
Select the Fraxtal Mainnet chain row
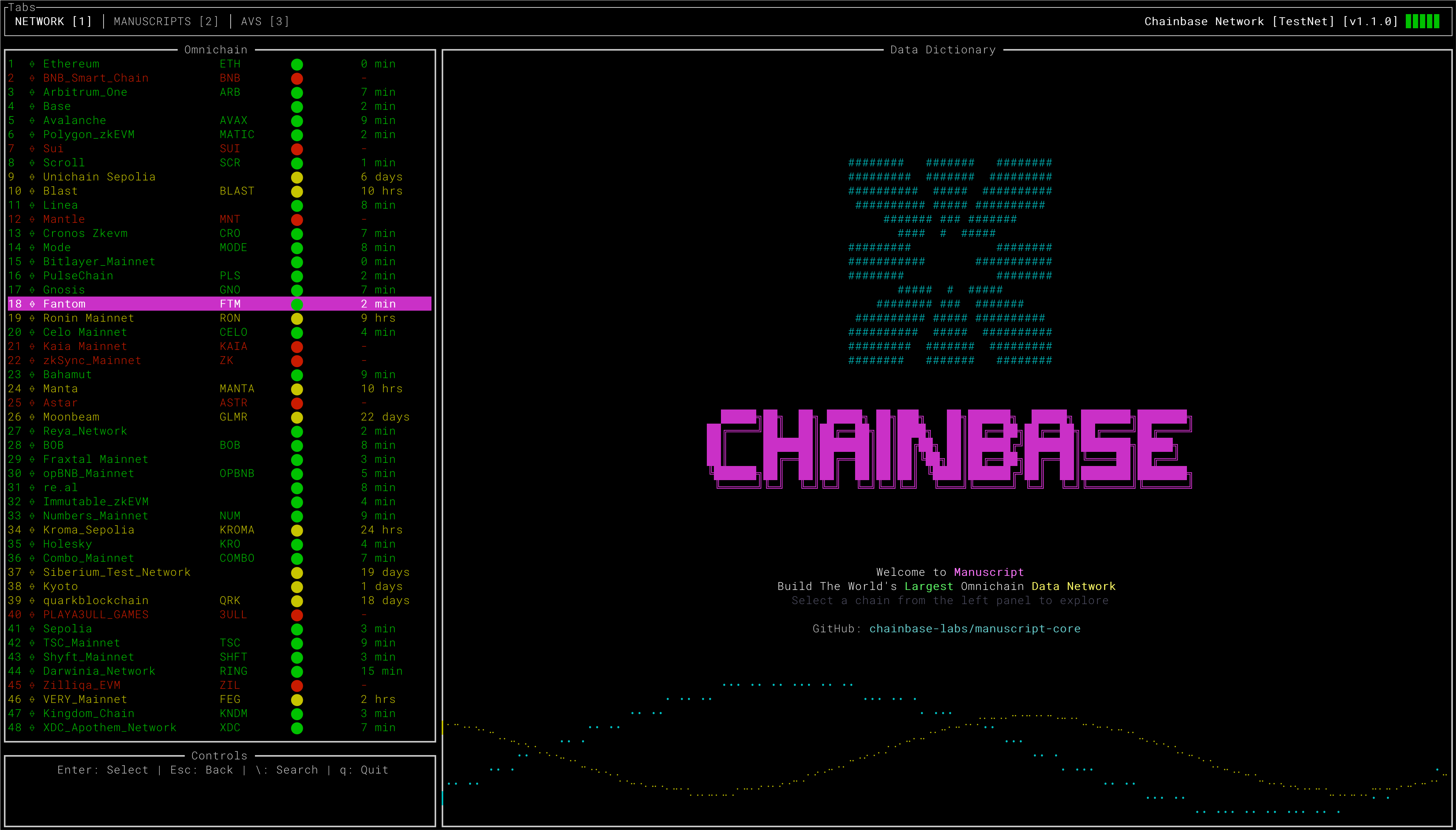point(219,459)
